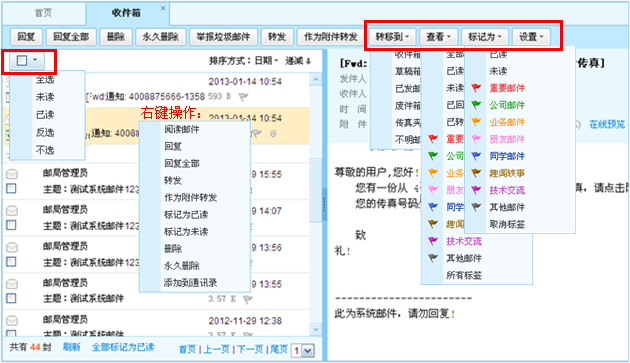Click envelope icon of the 12:38 mail
Screen dimensions: 630x363
[x=12, y=320]
